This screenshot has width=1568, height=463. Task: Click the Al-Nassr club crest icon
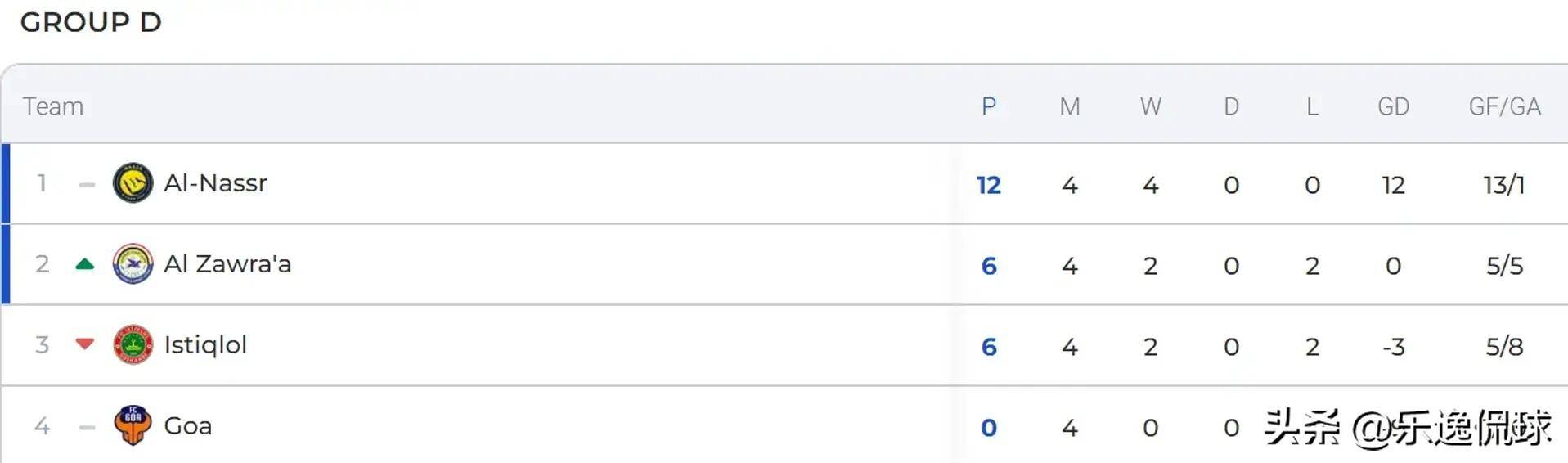pos(133,183)
